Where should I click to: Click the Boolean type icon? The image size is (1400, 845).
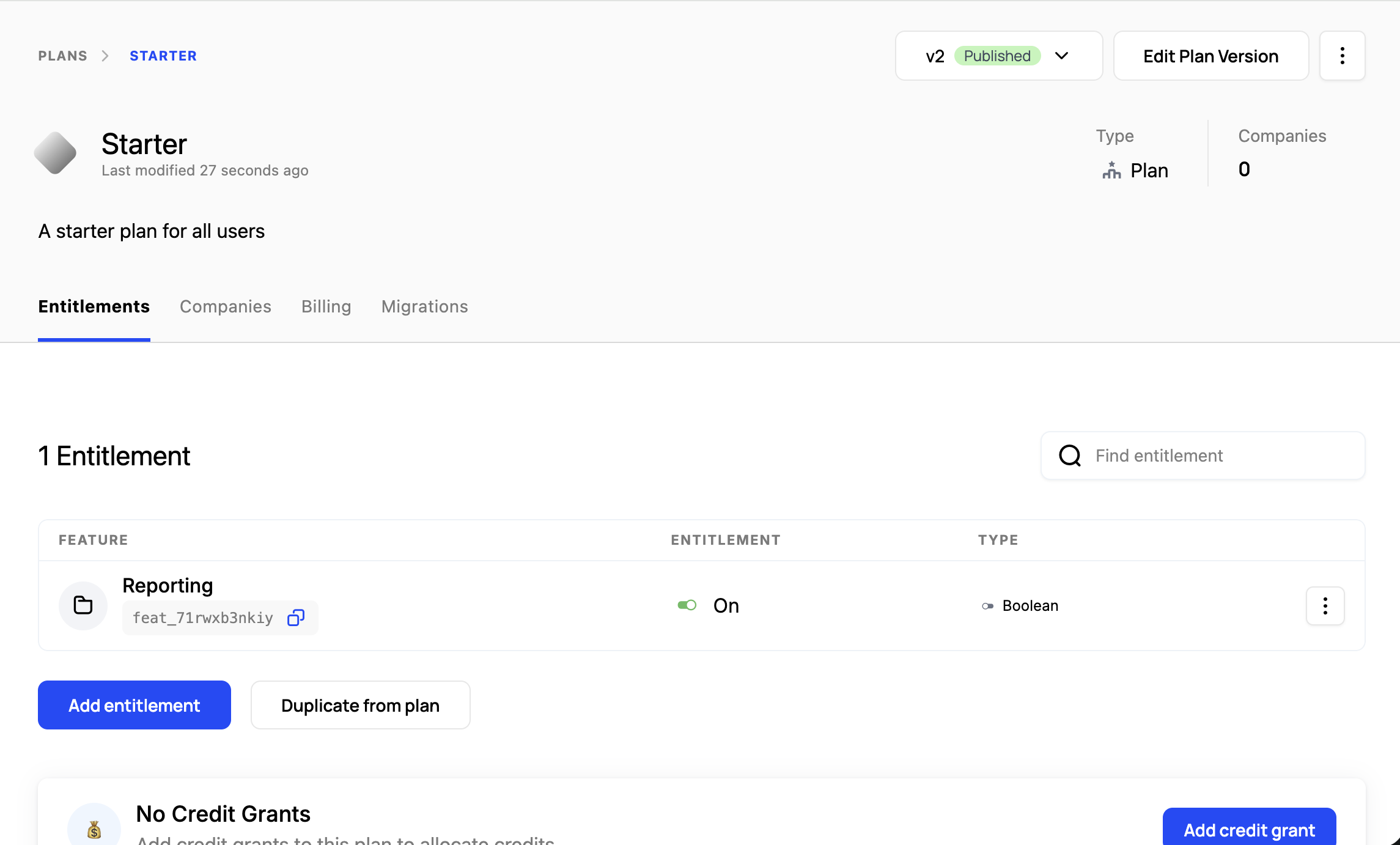coord(987,606)
